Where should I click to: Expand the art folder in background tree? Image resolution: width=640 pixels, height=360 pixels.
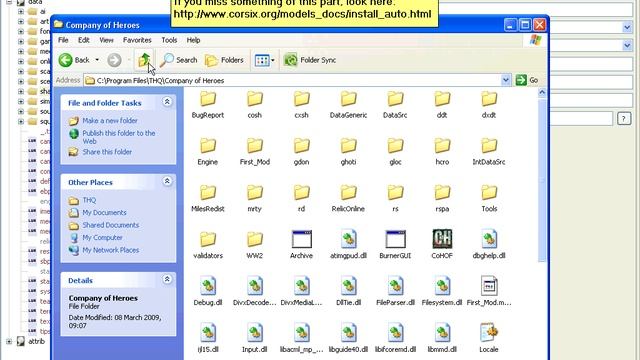pyautogui.click(x=21, y=21)
